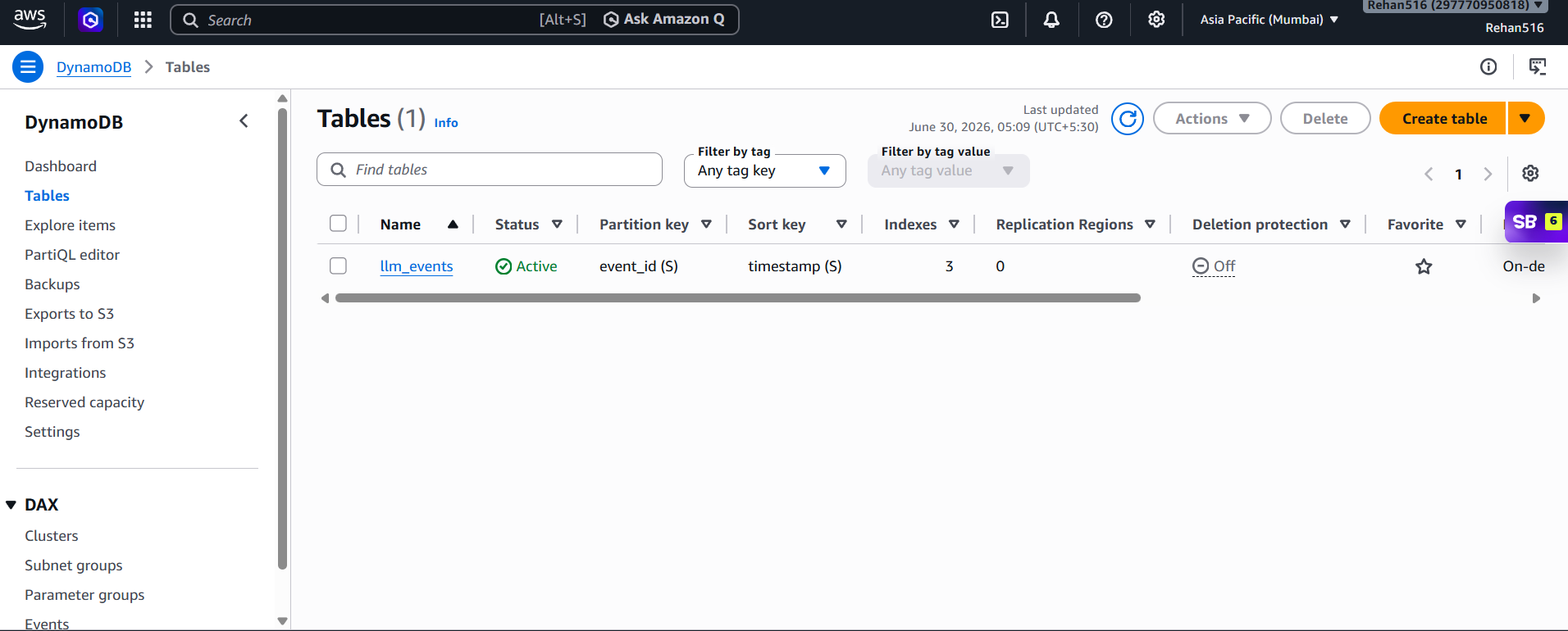Sort by the Partition key column
Viewport: 1568px width, 631px height.
707,225
